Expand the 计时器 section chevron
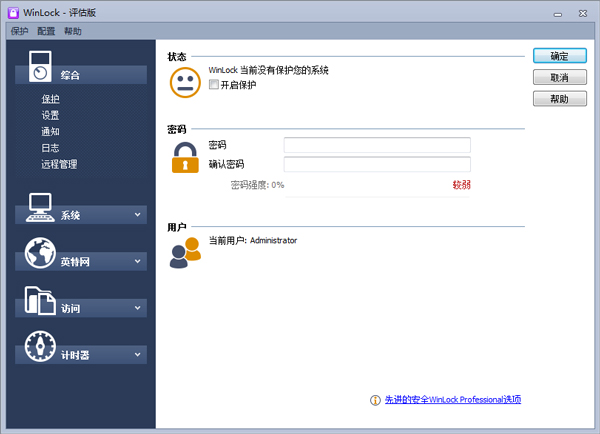Viewport: 600px width, 434px height. 137,355
